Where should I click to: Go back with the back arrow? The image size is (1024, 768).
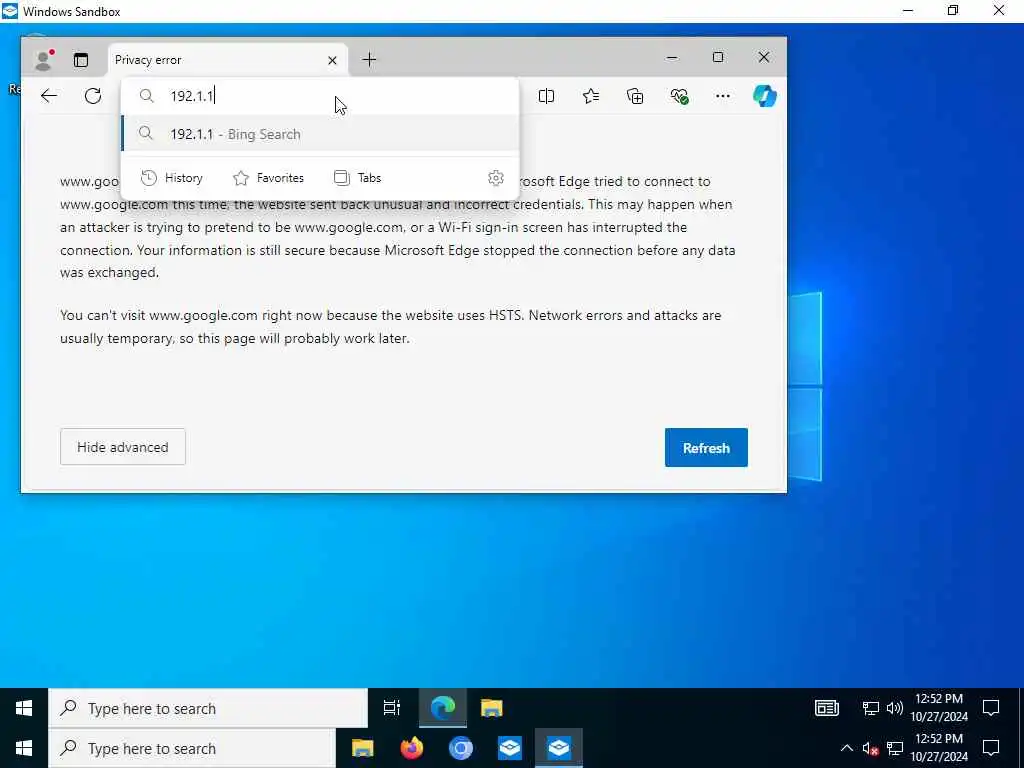pyautogui.click(x=49, y=96)
